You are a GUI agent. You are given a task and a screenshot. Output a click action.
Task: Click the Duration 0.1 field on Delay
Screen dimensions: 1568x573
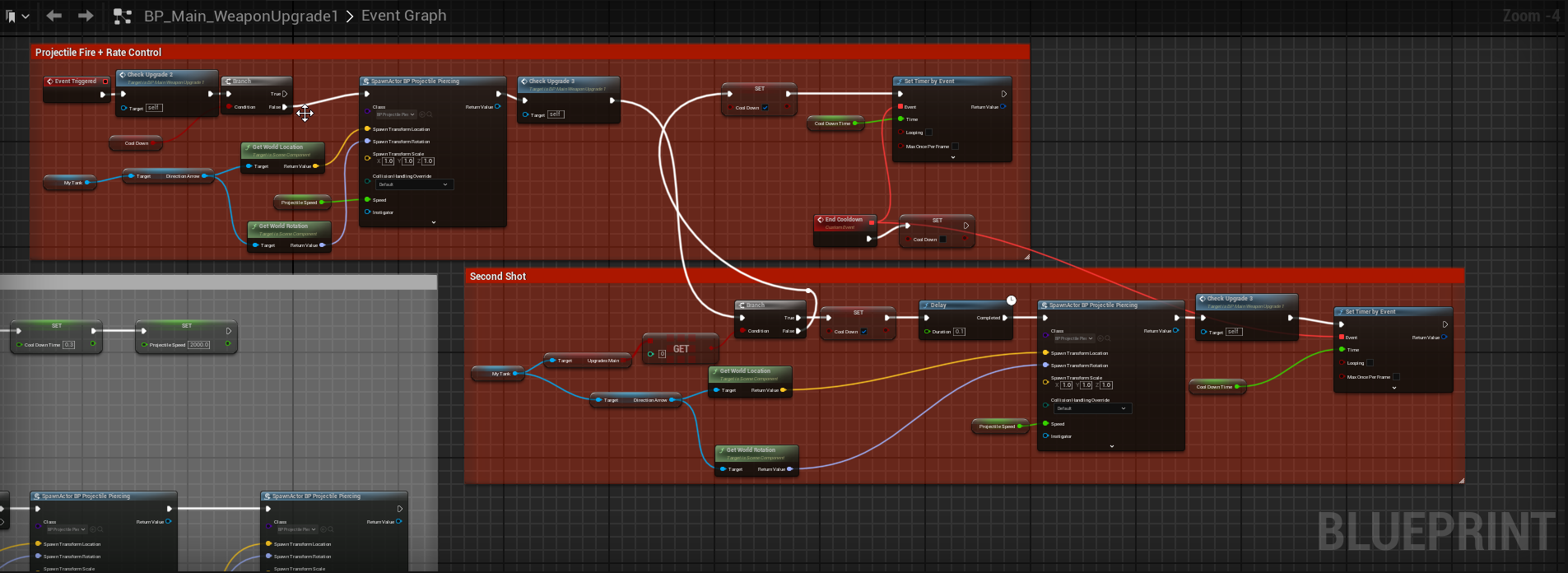(959, 332)
